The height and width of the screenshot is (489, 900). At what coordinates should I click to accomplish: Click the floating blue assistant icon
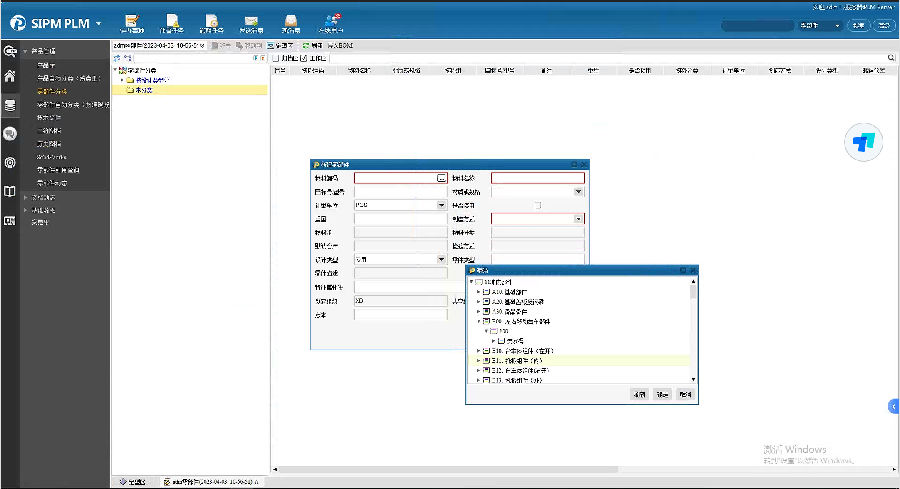[864, 142]
